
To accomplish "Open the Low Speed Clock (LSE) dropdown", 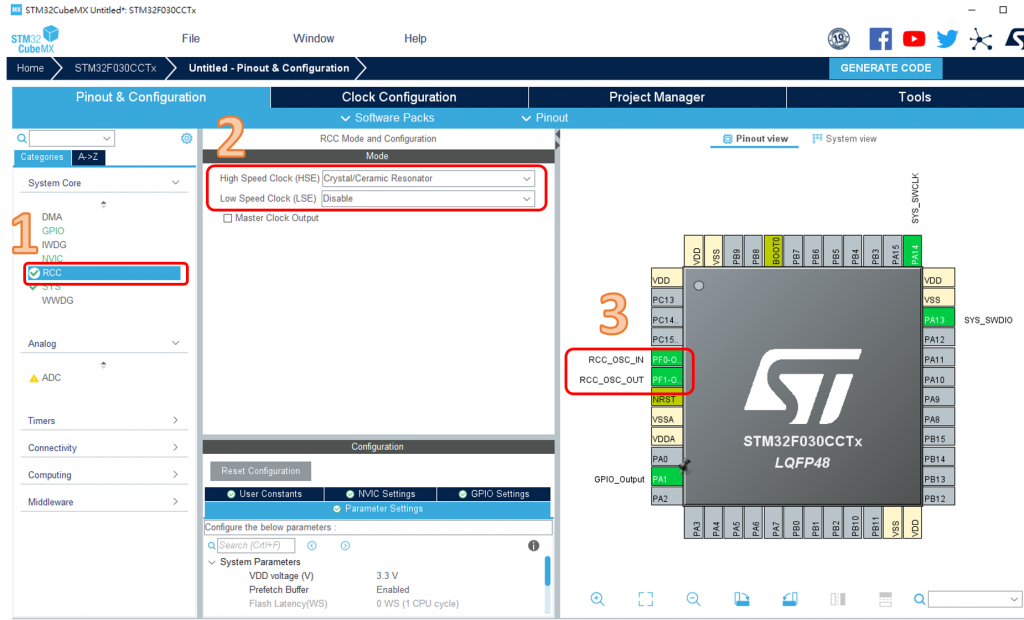I will click(x=428, y=199).
